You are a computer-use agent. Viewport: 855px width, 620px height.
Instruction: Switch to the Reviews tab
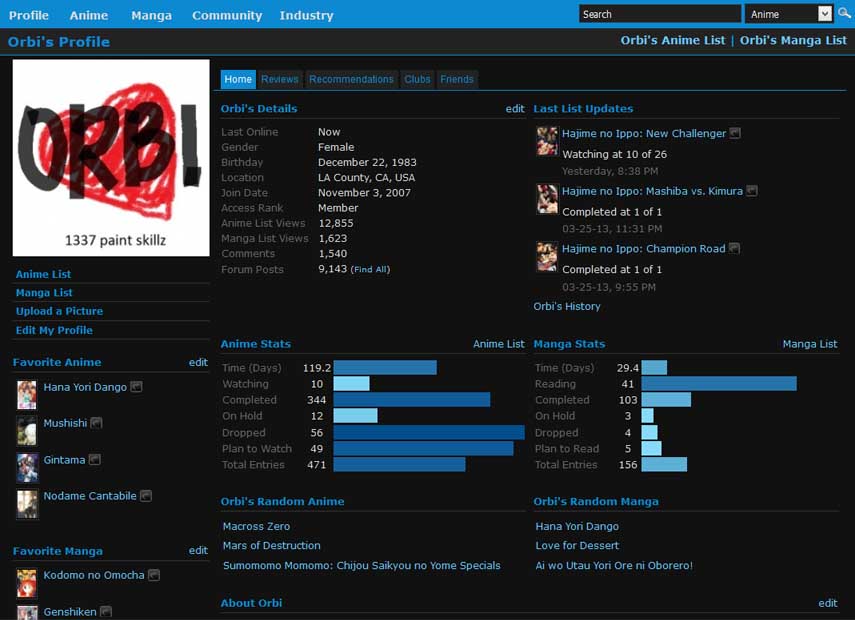[x=280, y=79]
